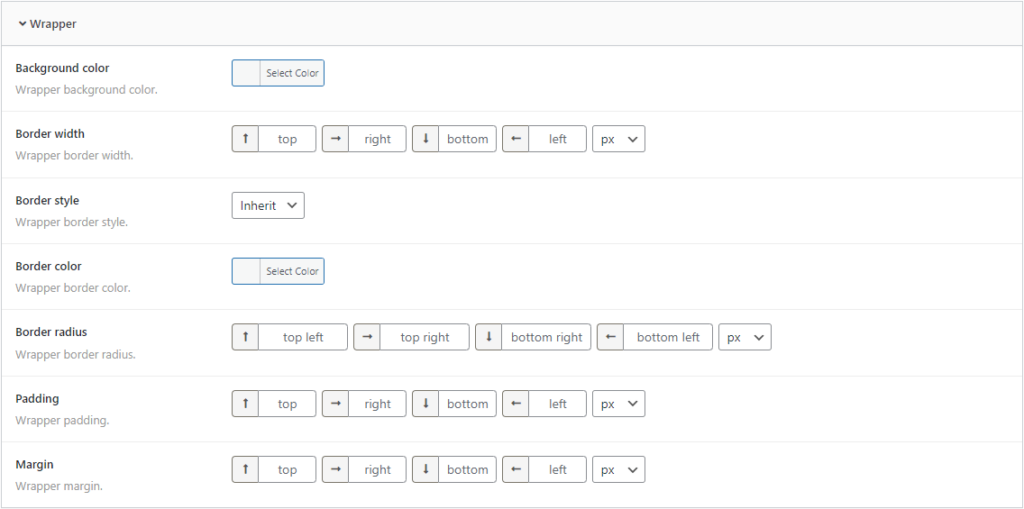Viewport: 1024px width, 509px height.
Task: Open the Border radius px unit dropdown
Action: point(745,337)
